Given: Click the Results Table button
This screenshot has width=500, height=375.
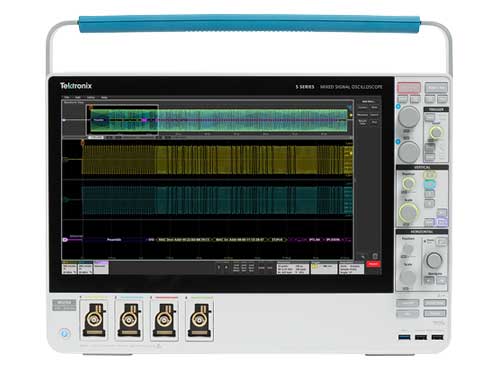Looking at the screenshot, I should pyautogui.click(x=363, y=122).
